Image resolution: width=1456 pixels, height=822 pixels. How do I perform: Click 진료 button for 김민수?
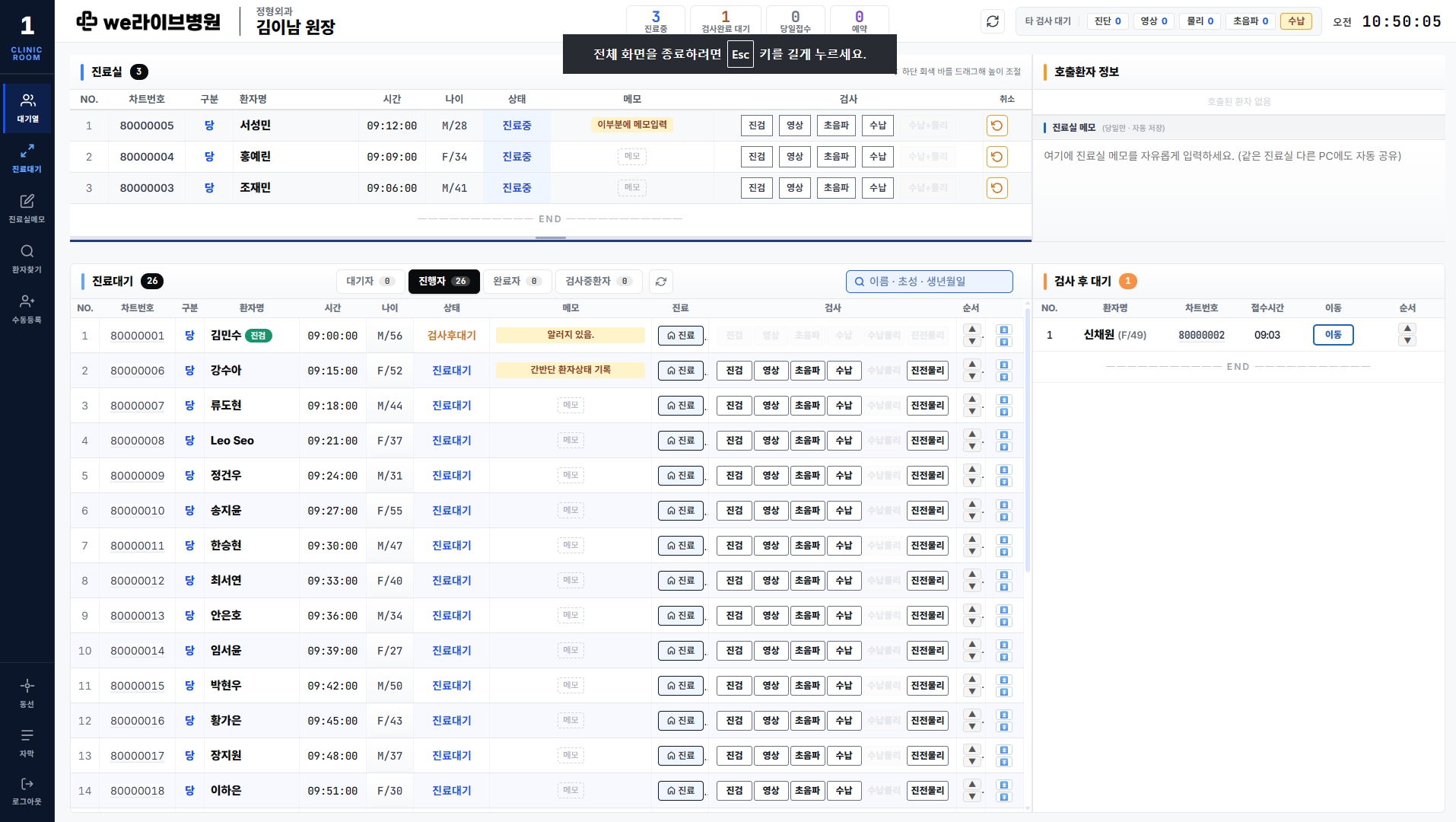tap(681, 336)
